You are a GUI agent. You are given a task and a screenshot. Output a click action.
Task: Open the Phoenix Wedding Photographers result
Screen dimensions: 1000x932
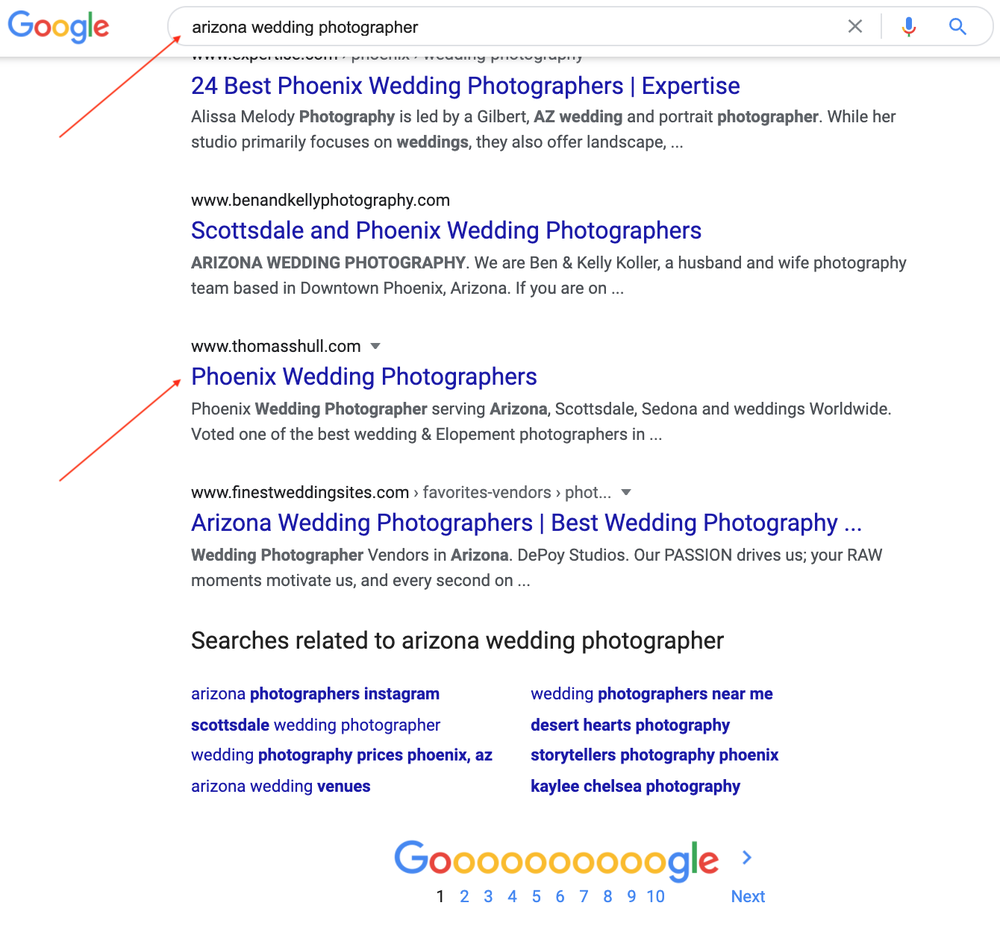click(x=364, y=377)
